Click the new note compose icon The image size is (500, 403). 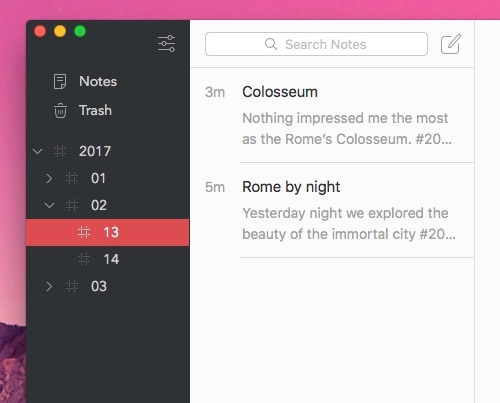click(x=451, y=44)
